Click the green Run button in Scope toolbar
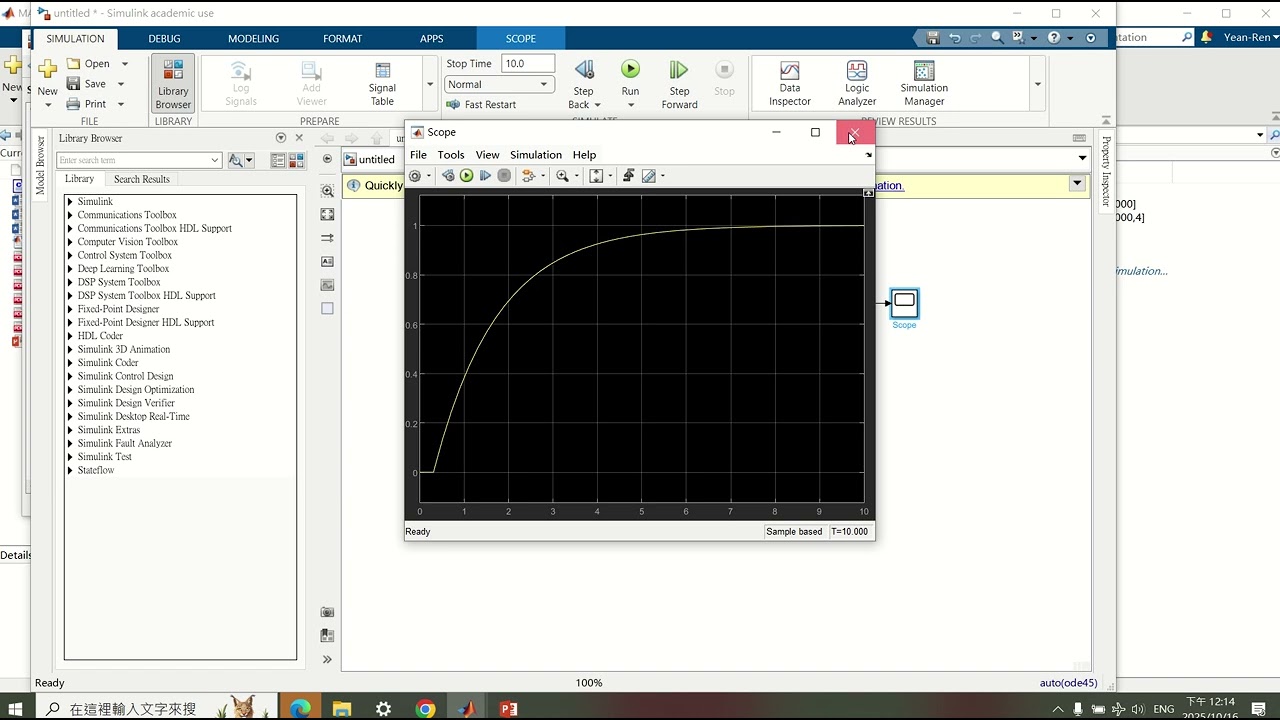 coord(466,176)
